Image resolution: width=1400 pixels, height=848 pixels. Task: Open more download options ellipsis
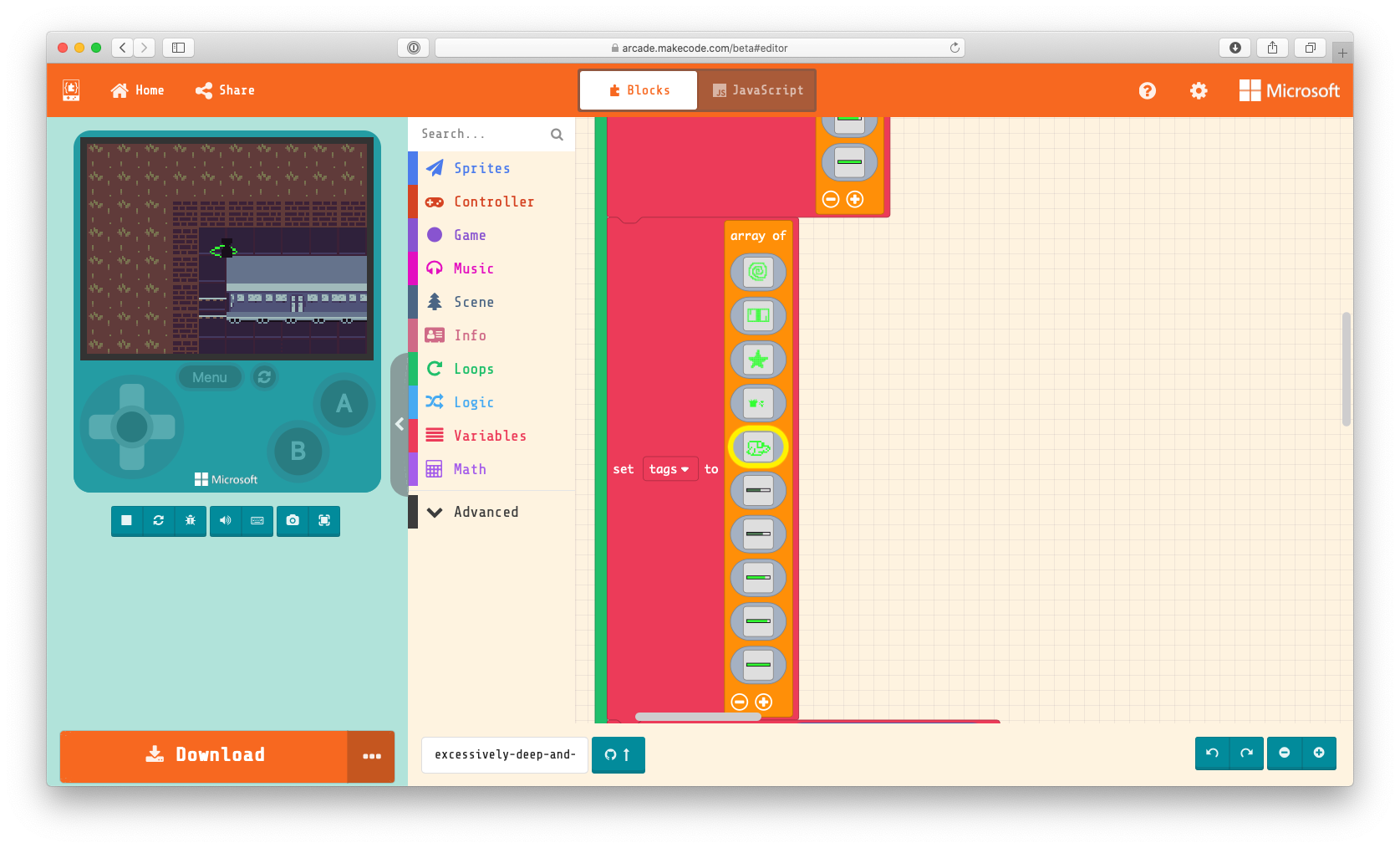[372, 756]
